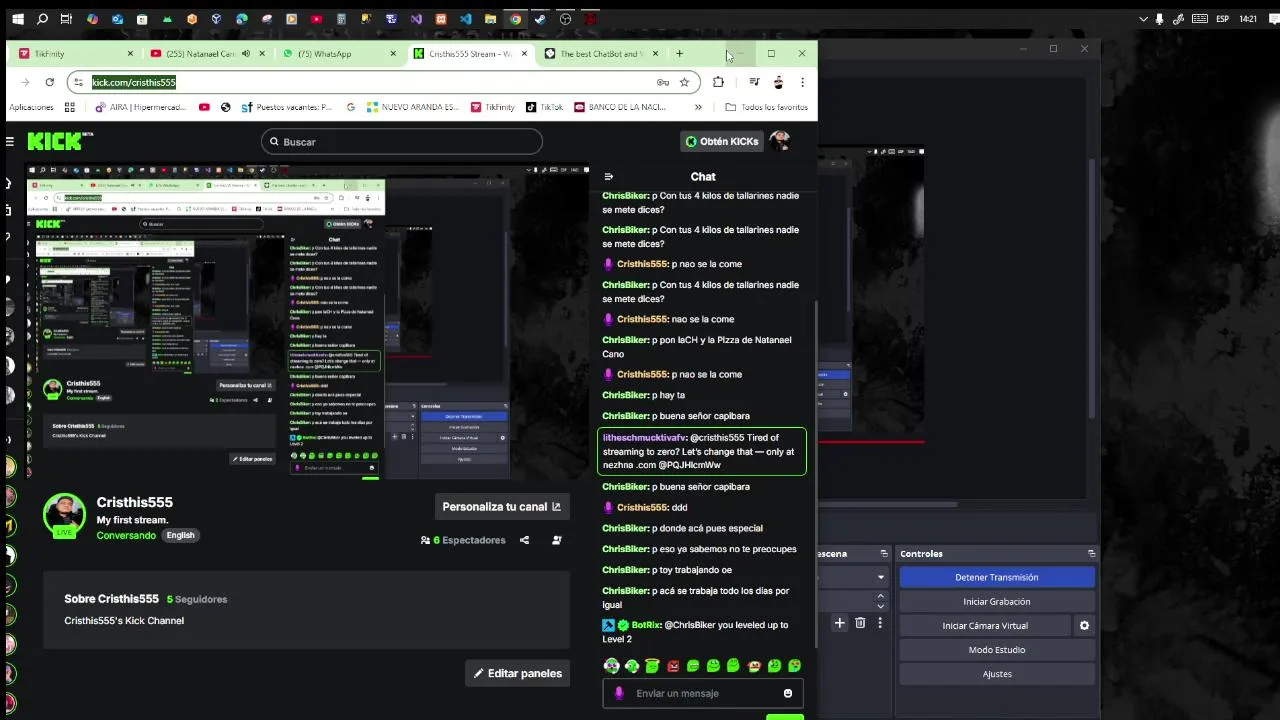Click Personaliza tu canal button
This screenshot has width=1280, height=720.
click(501, 507)
